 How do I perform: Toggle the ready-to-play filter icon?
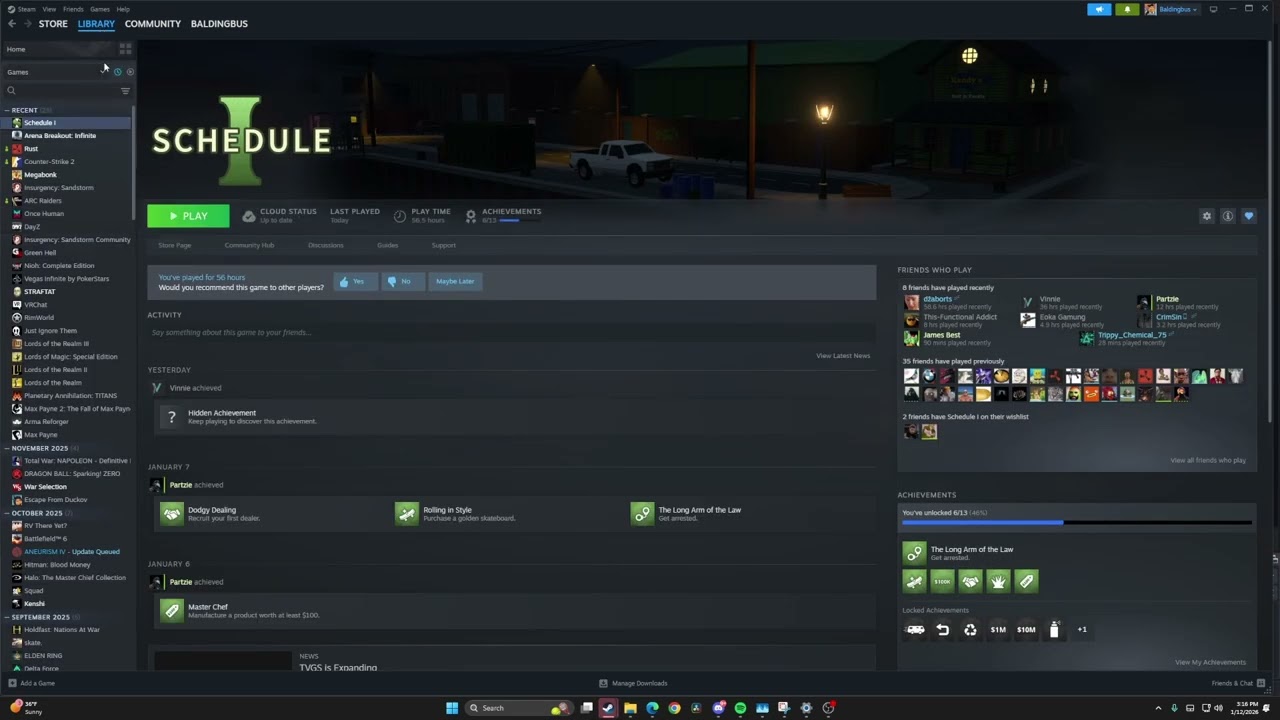(x=130, y=72)
